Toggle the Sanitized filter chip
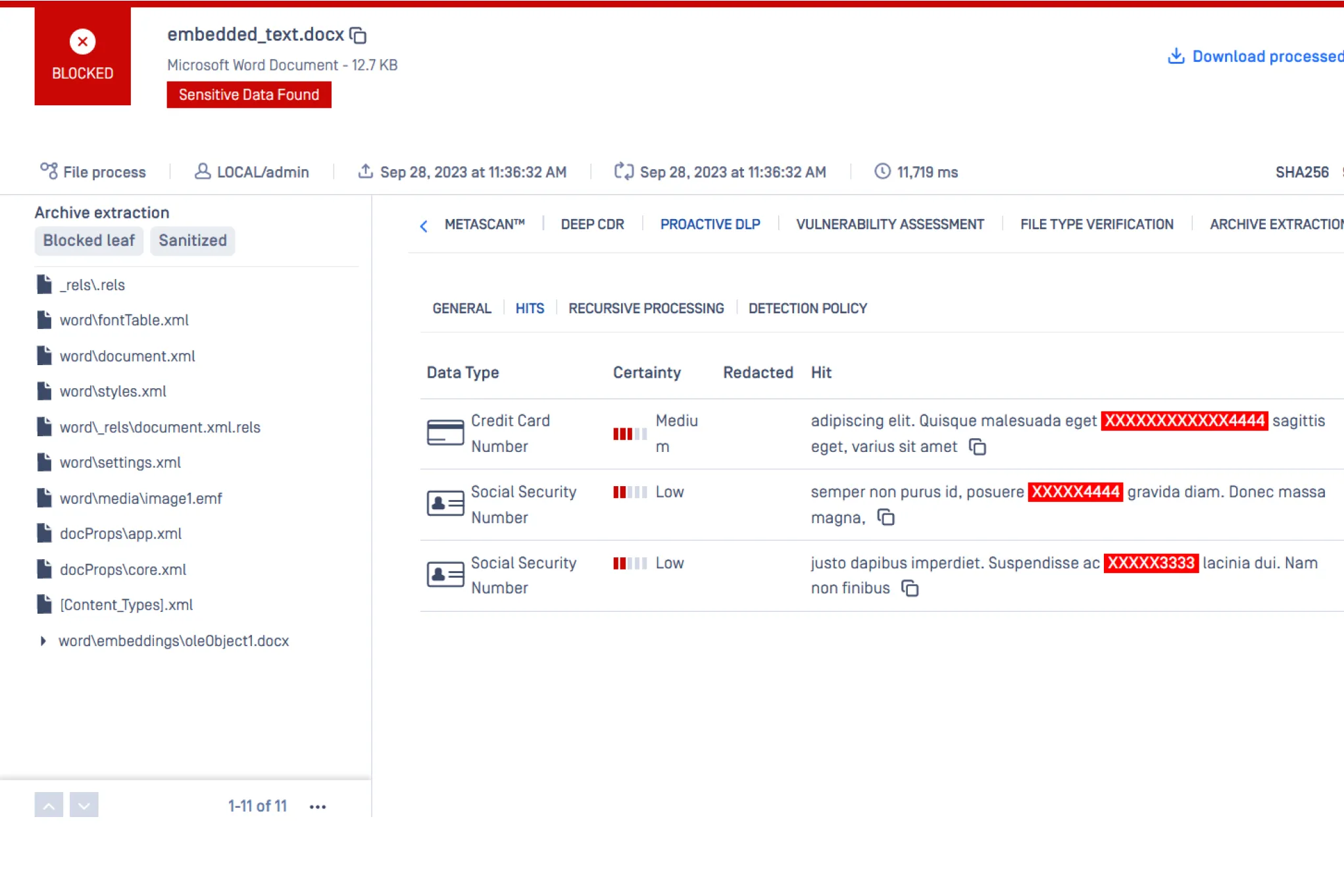 pos(192,241)
